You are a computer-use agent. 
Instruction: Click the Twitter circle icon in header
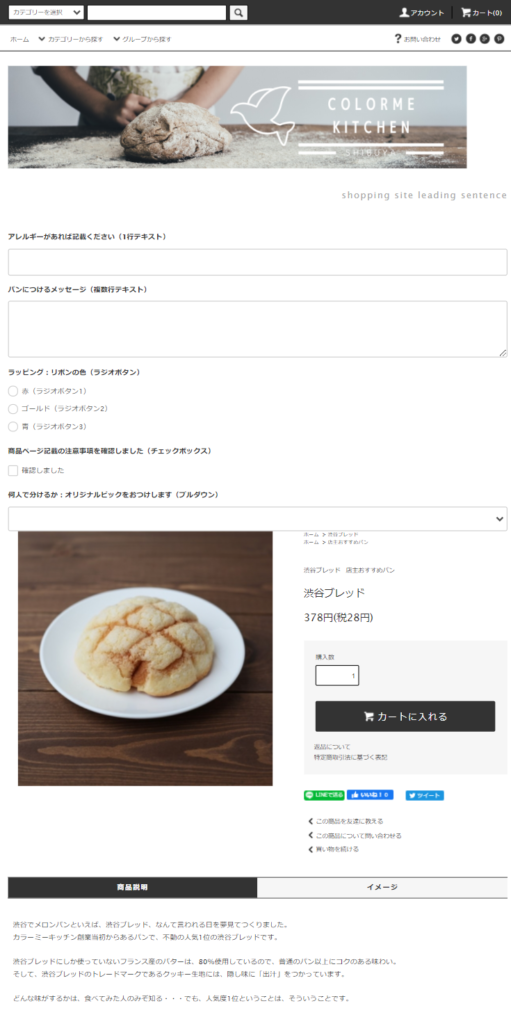click(x=456, y=39)
